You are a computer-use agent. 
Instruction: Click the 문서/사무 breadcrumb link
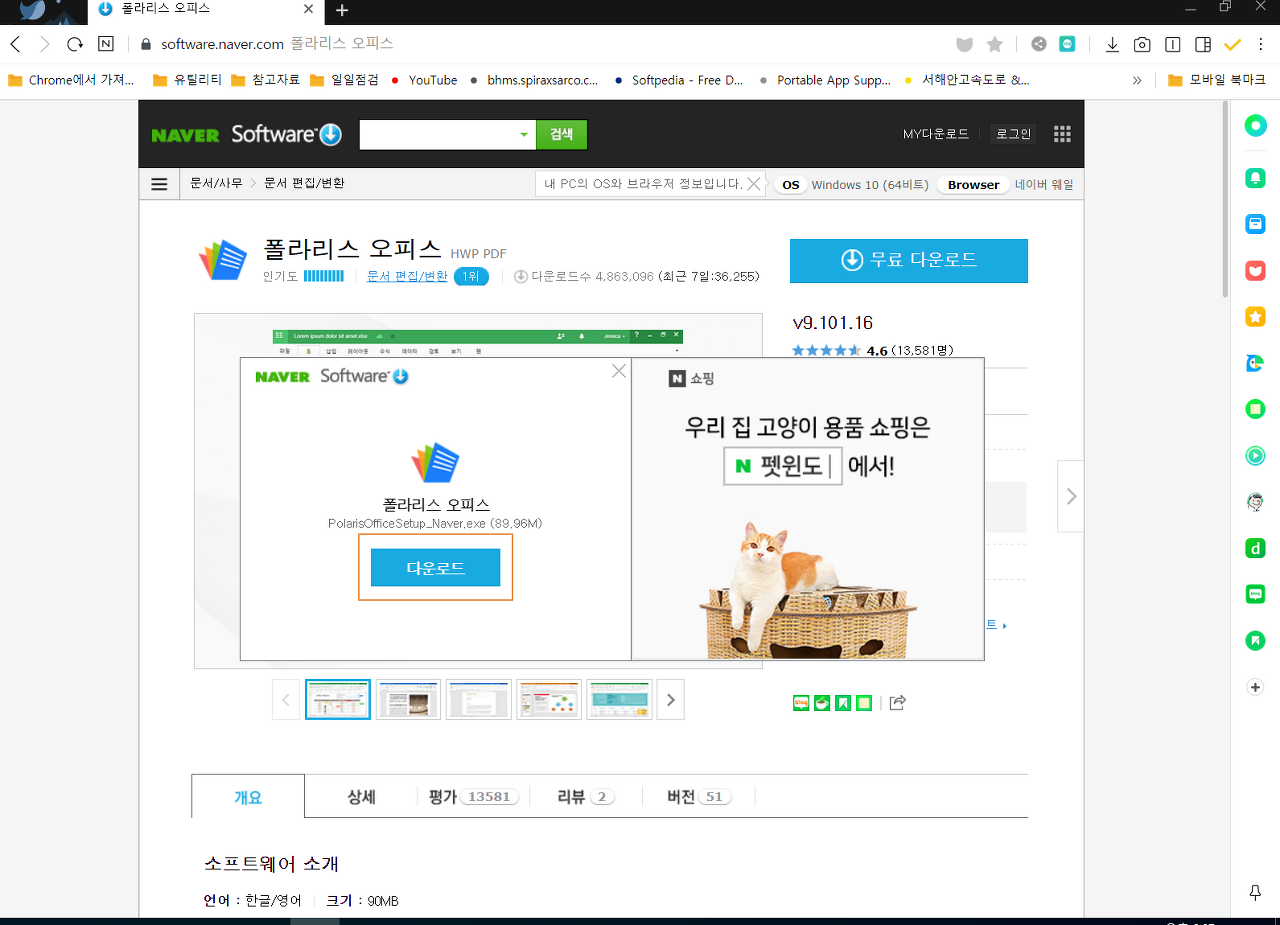pos(216,184)
